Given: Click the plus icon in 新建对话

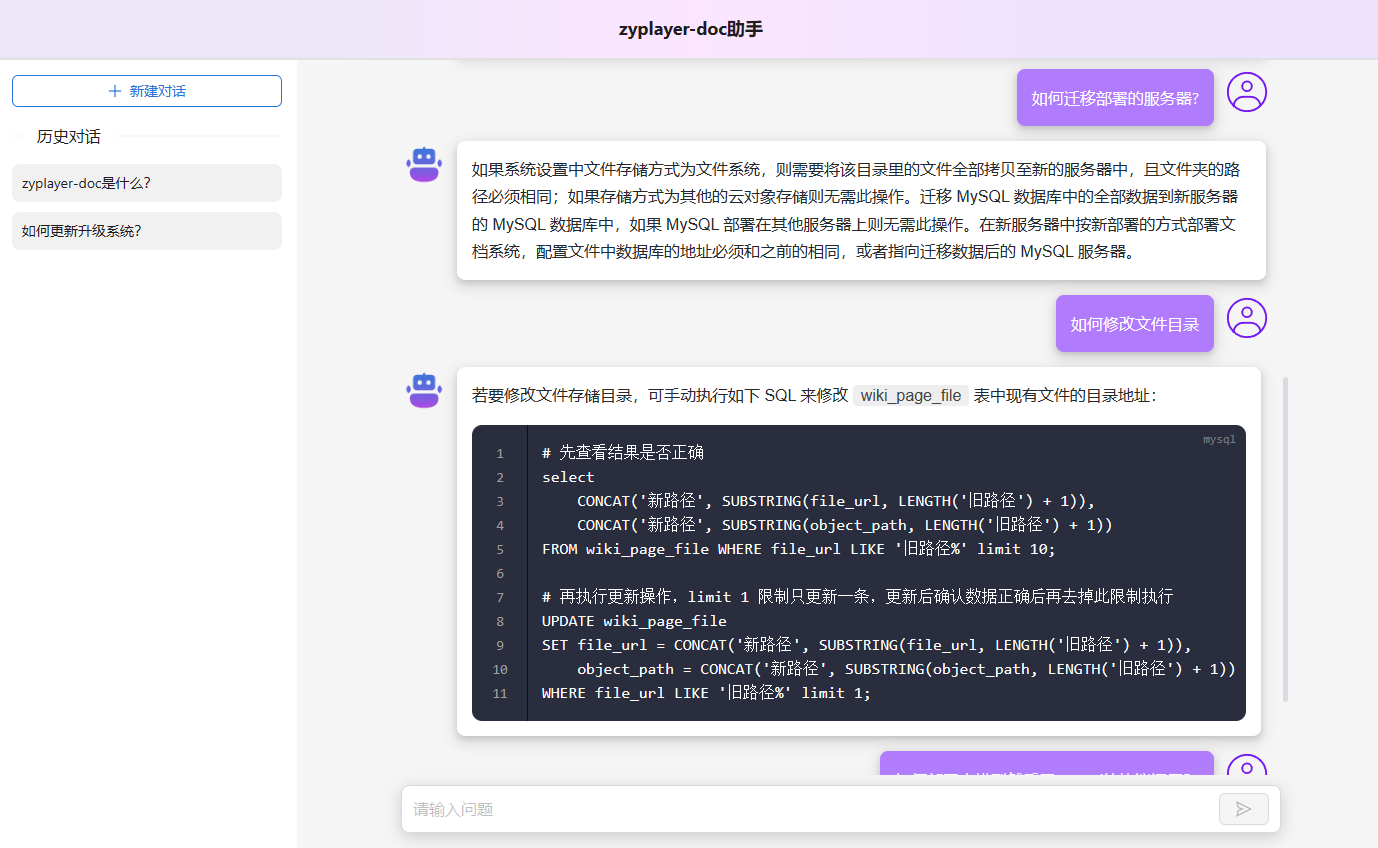Looking at the screenshot, I should pos(115,91).
